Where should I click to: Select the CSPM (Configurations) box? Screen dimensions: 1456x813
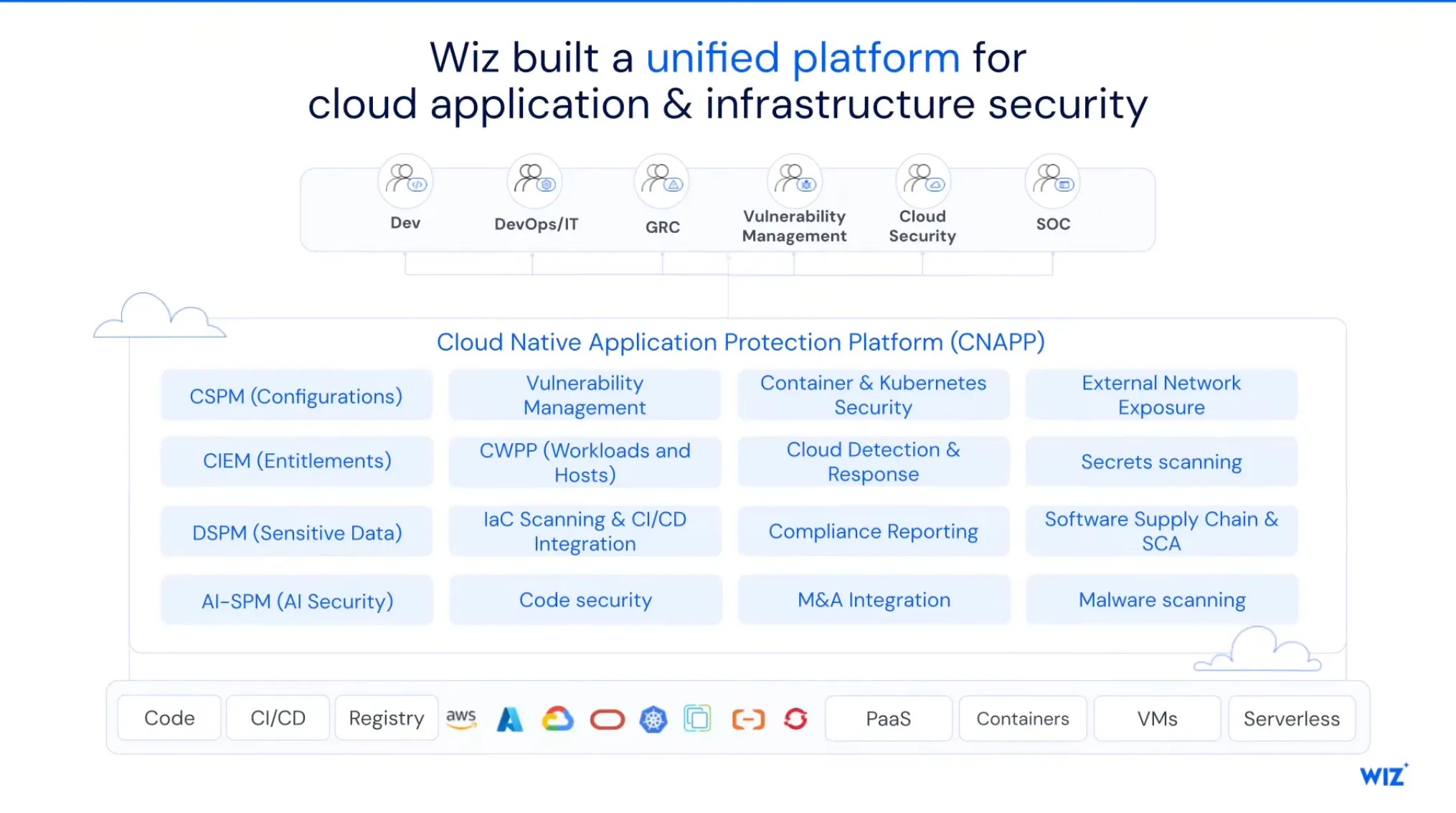[x=296, y=395]
